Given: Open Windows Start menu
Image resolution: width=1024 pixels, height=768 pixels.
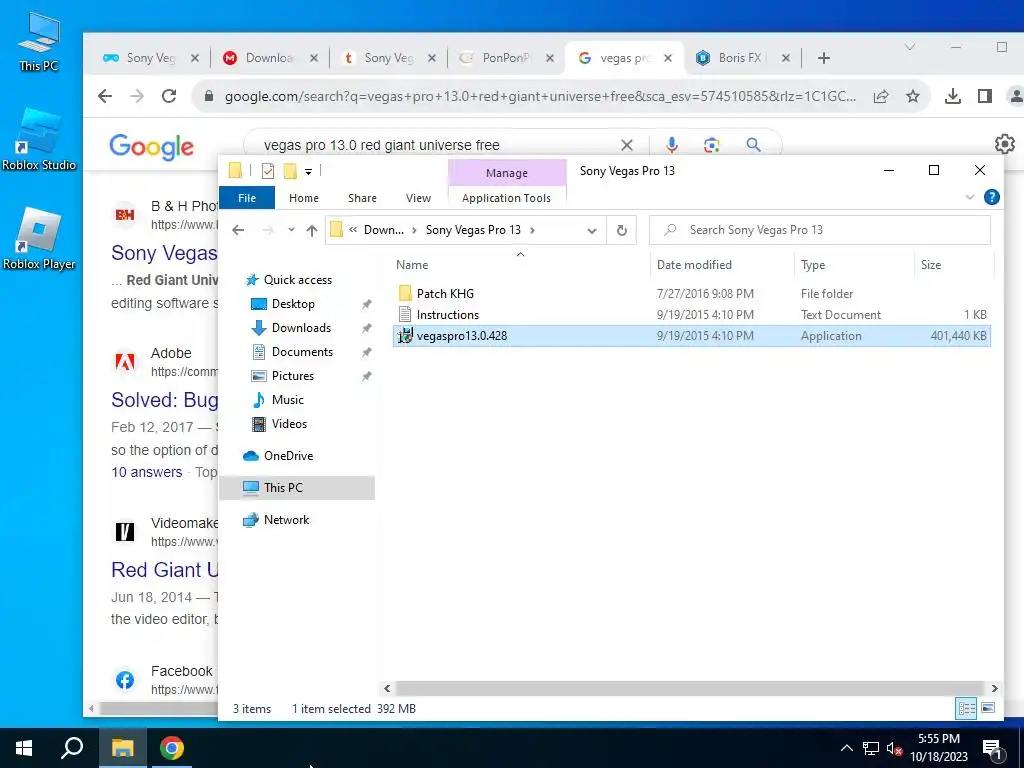Looking at the screenshot, I should [x=24, y=748].
